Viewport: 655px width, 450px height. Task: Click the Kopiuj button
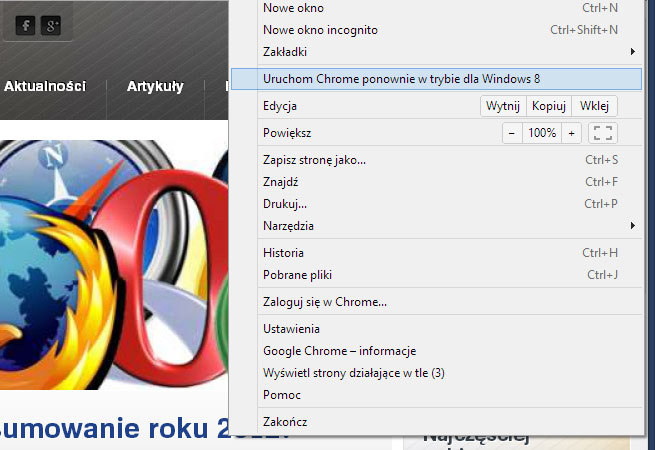click(549, 106)
